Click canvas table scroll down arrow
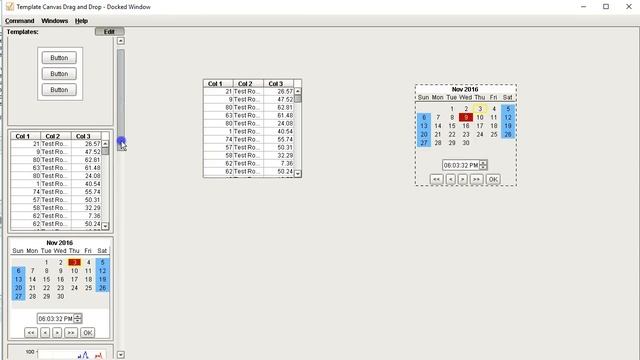The image size is (640, 360). pyautogui.click(x=298, y=174)
